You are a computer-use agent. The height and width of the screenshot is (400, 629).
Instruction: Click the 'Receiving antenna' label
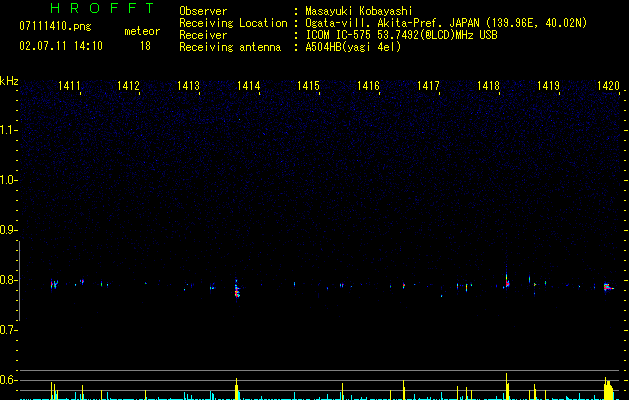[x=230, y=47]
